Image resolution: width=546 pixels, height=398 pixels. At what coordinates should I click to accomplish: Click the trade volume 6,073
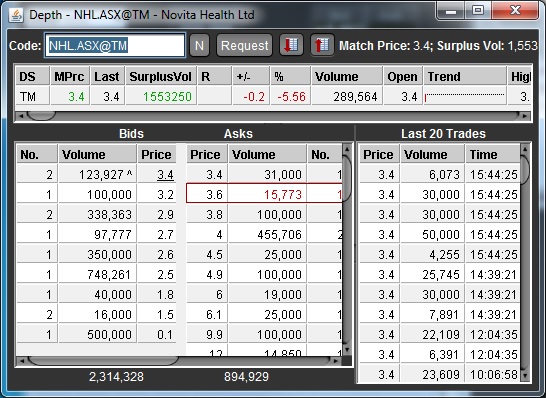(x=433, y=174)
